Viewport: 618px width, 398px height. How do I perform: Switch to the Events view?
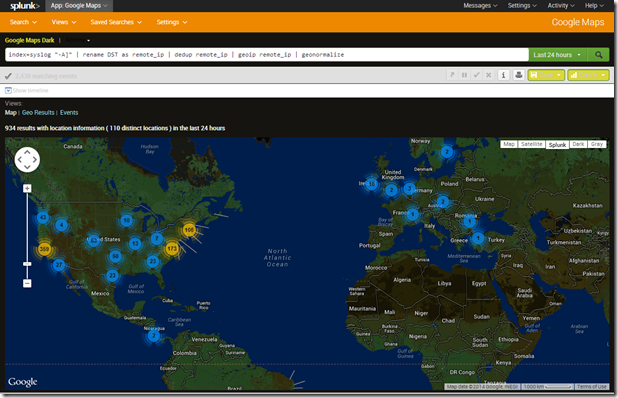click(69, 113)
